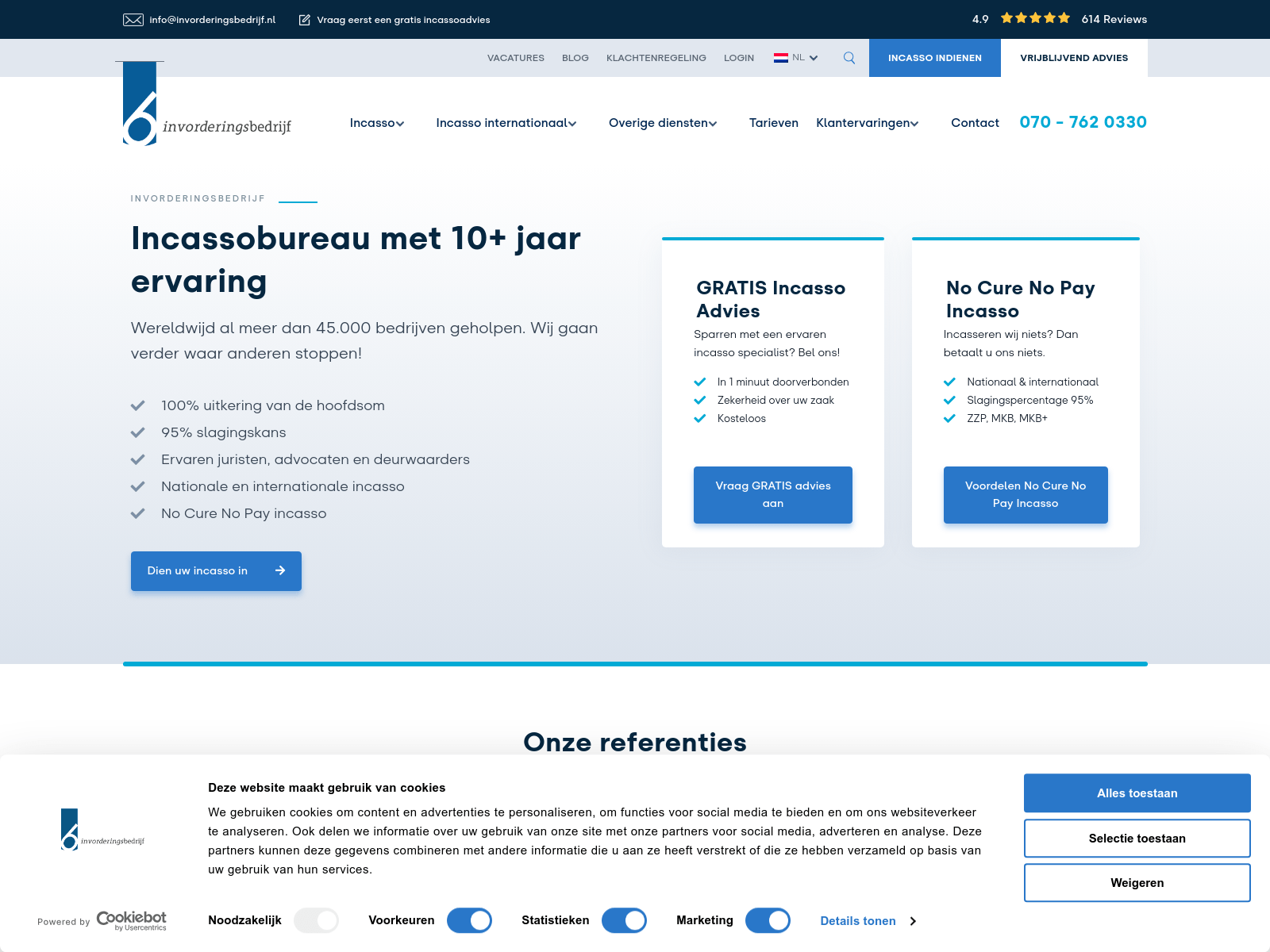Click the 4.9 rating score
The image size is (1270, 952).
(980, 19)
